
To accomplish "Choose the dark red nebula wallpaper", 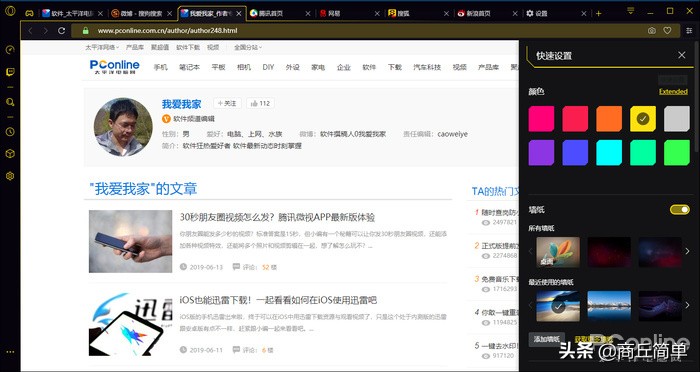I will [609, 252].
